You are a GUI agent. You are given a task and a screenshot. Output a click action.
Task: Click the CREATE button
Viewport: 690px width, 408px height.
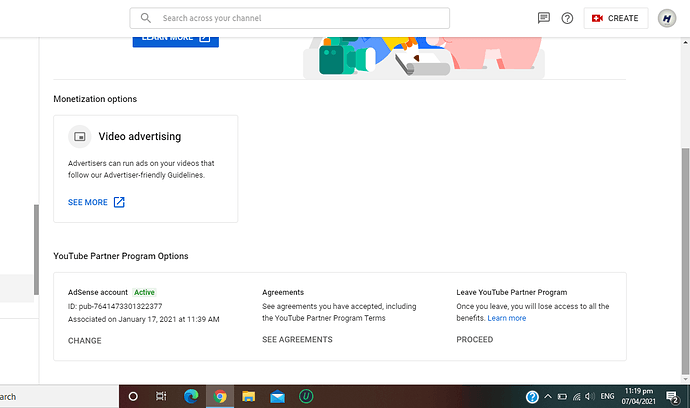pyautogui.click(x=616, y=18)
